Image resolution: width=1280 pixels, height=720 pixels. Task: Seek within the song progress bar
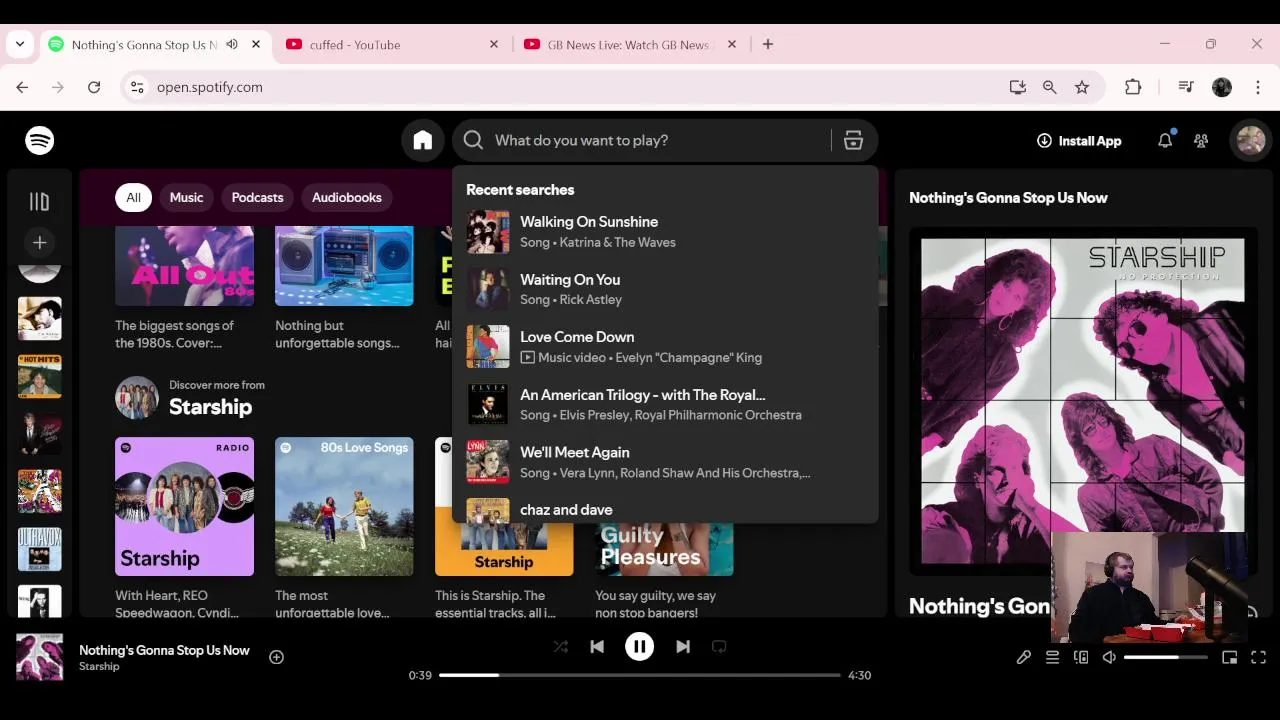coord(640,675)
